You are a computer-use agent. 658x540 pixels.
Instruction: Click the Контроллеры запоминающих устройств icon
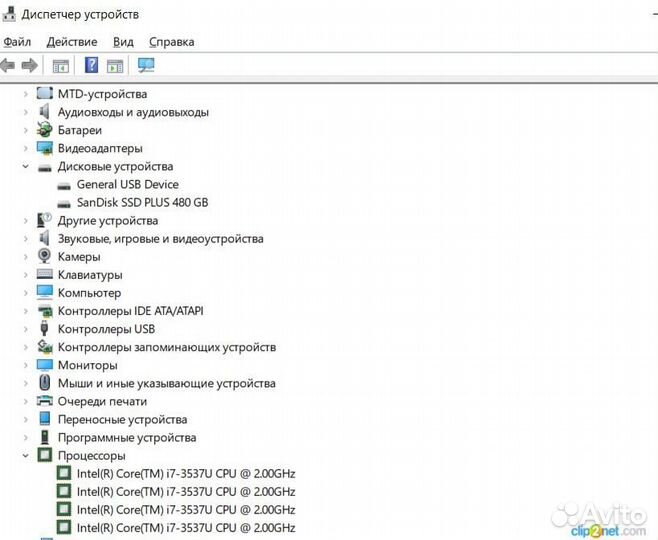pyautogui.click(x=45, y=347)
